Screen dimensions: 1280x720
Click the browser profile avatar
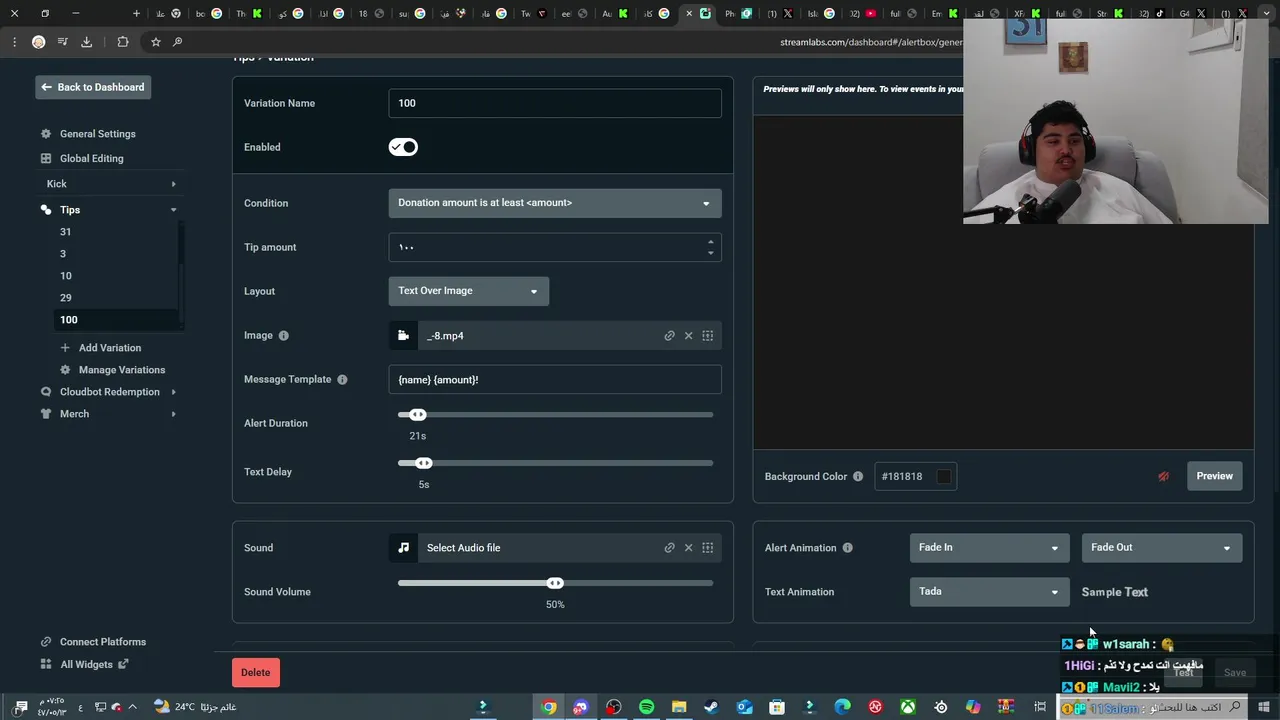[38, 42]
